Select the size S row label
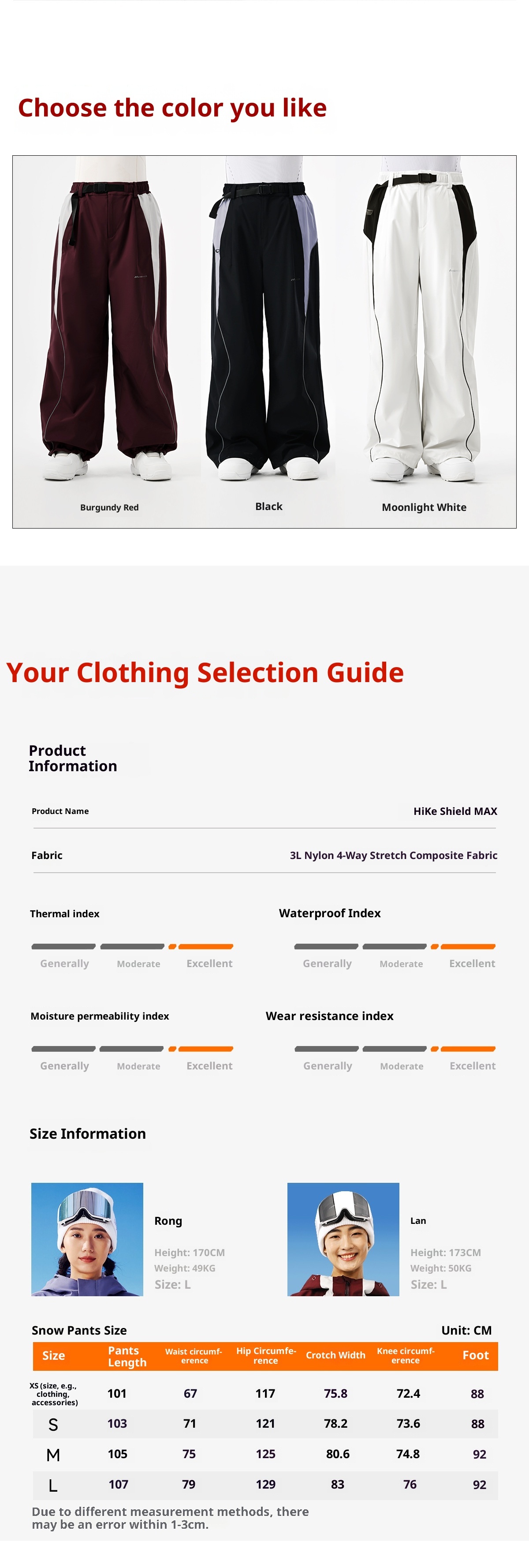The image size is (529, 1568). point(53,1424)
